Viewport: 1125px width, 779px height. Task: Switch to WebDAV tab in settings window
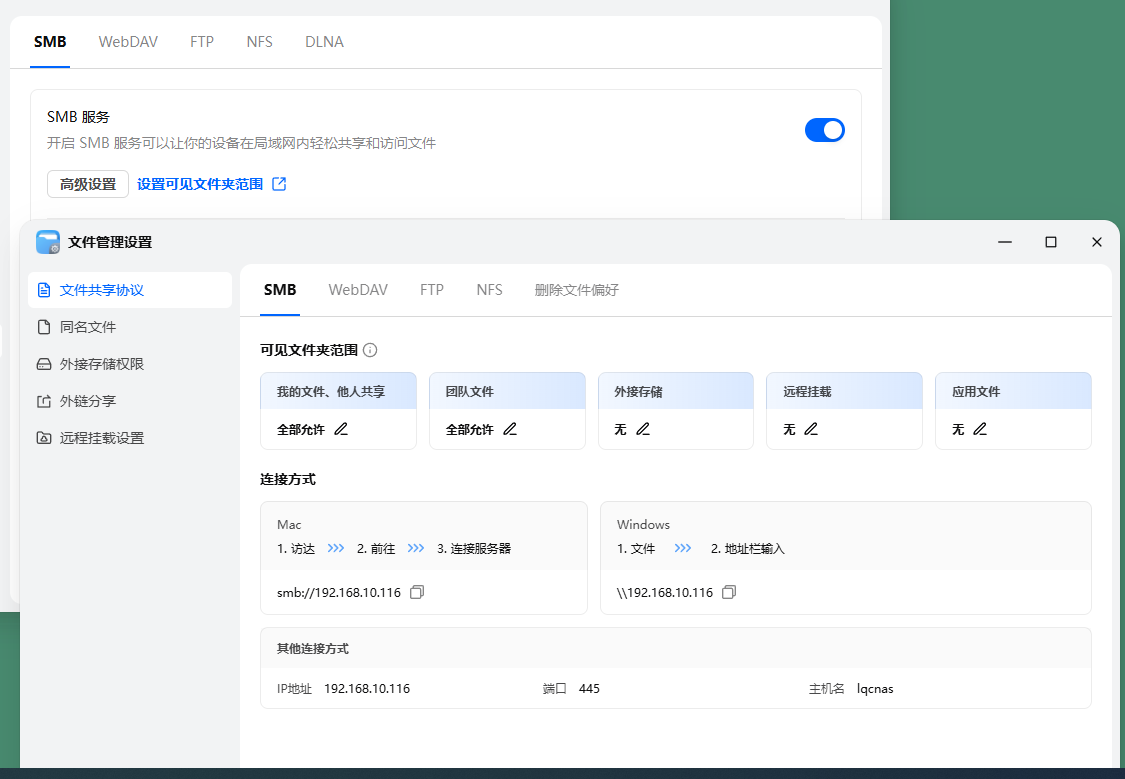click(x=358, y=290)
